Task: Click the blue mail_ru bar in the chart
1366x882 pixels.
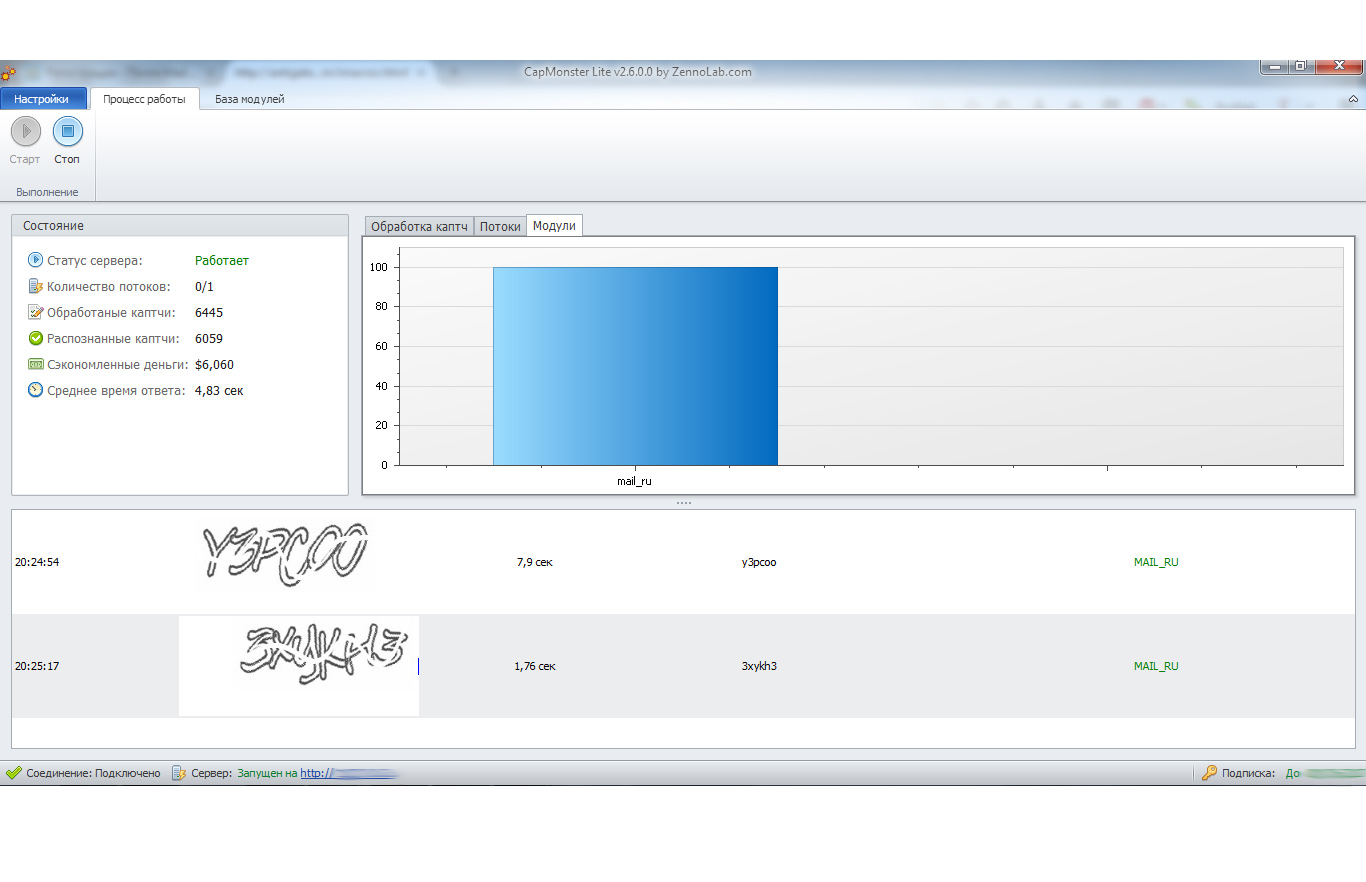Action: (635, 366)
